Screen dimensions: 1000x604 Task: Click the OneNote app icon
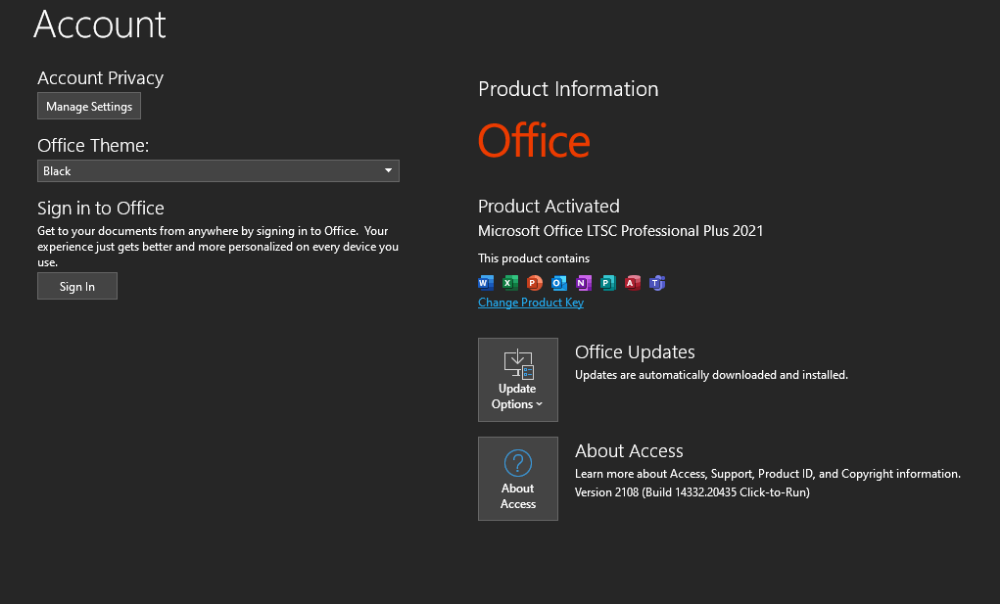tap(584, 283)
